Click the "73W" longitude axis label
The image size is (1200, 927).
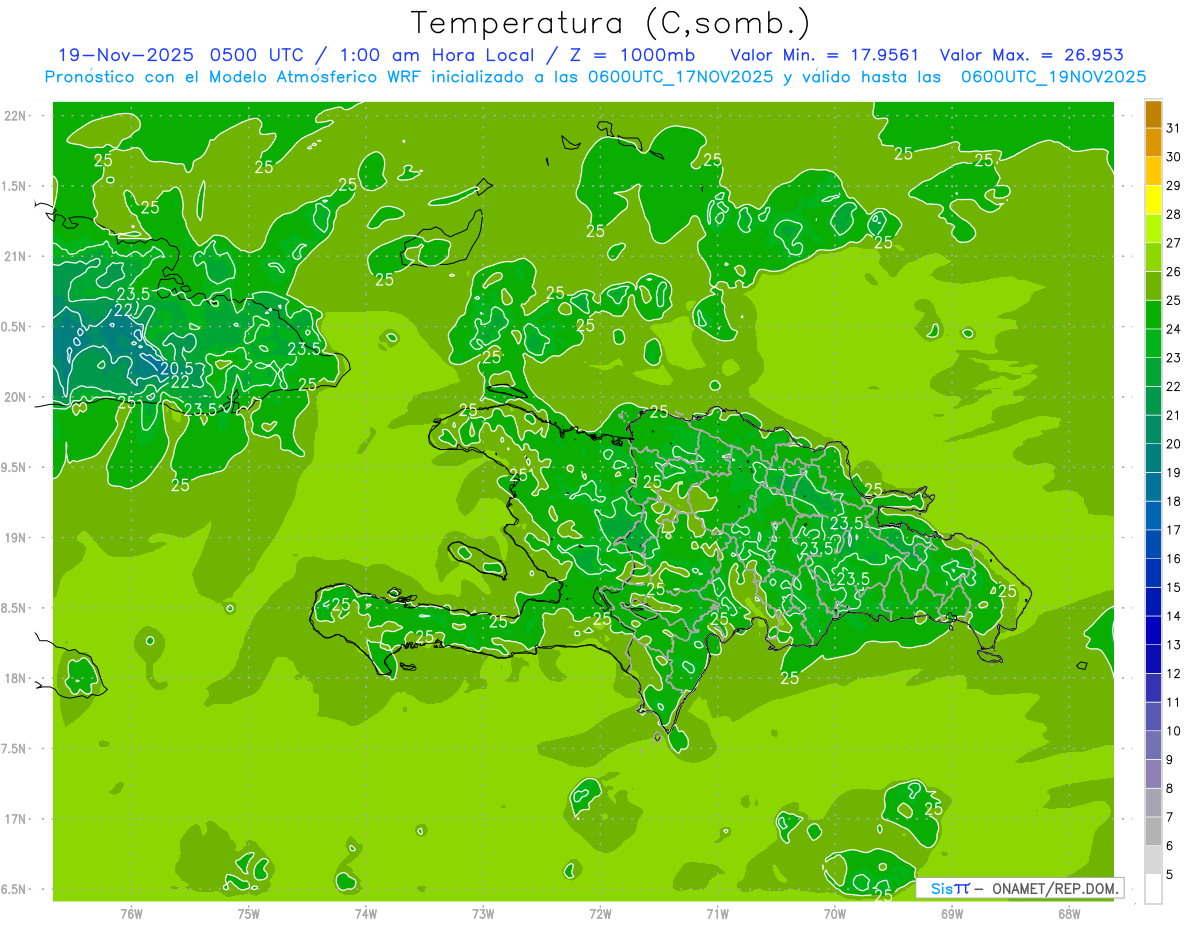pyautogui.click(x=483, y=914)
